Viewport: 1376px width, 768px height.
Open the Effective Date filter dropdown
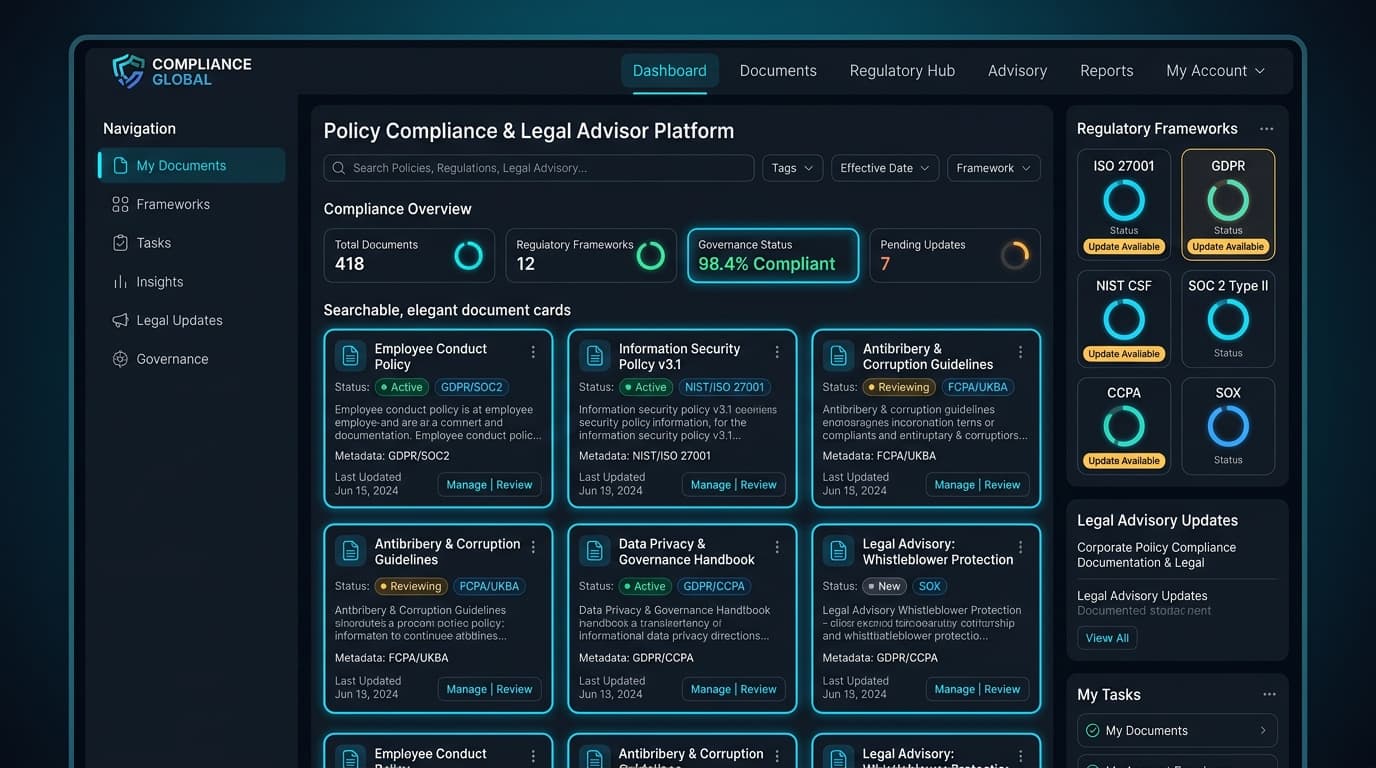pyautogui.click(x=885, y=168)
